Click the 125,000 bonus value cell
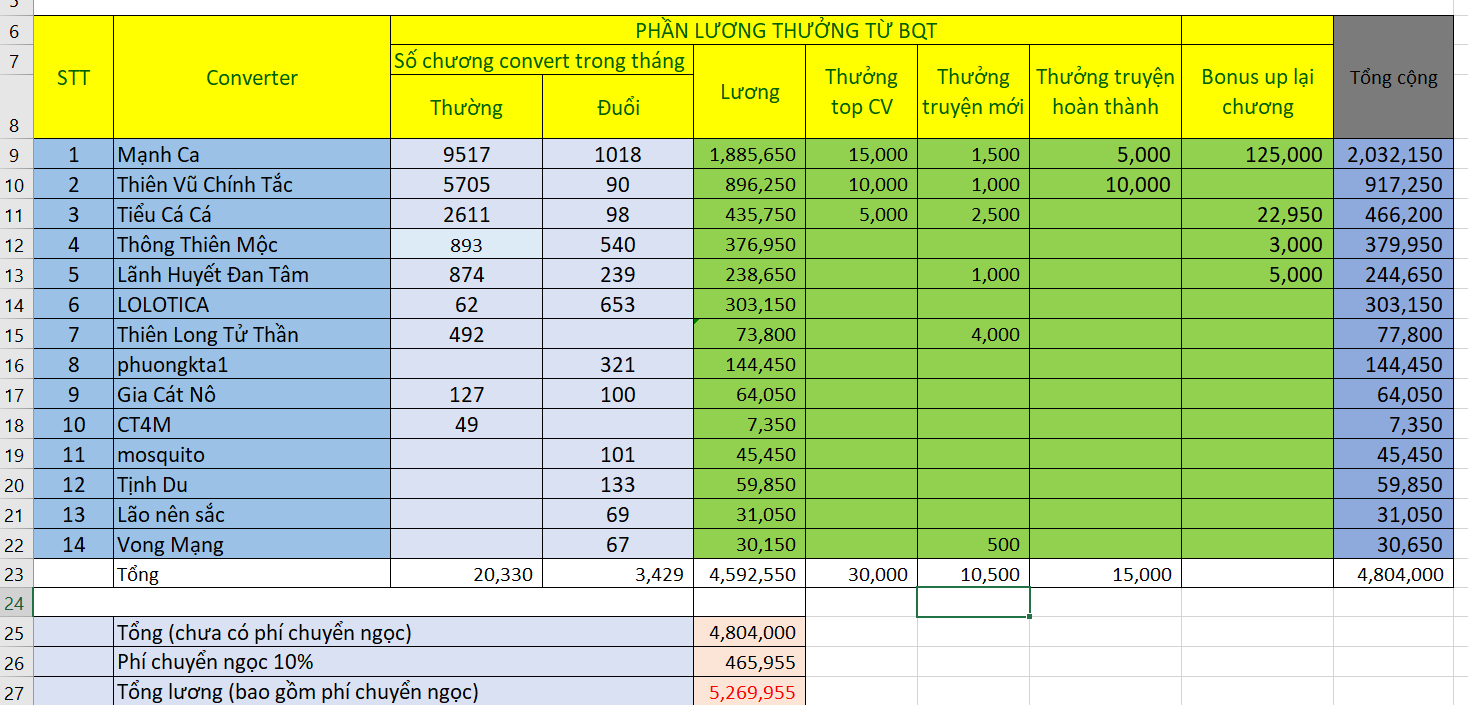Image resolution: width=1468 pixels, height=705 pixels. click(1257, 154)
